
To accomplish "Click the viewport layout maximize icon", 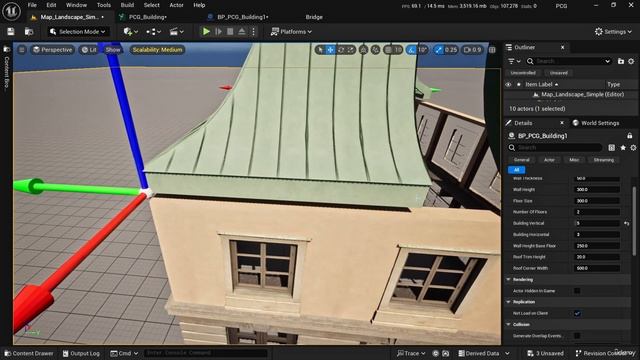I will 492,50.
